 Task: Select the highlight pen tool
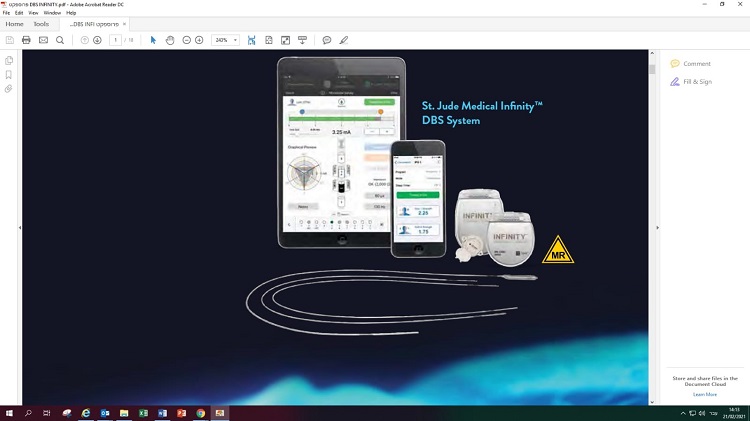coord(344,40)
